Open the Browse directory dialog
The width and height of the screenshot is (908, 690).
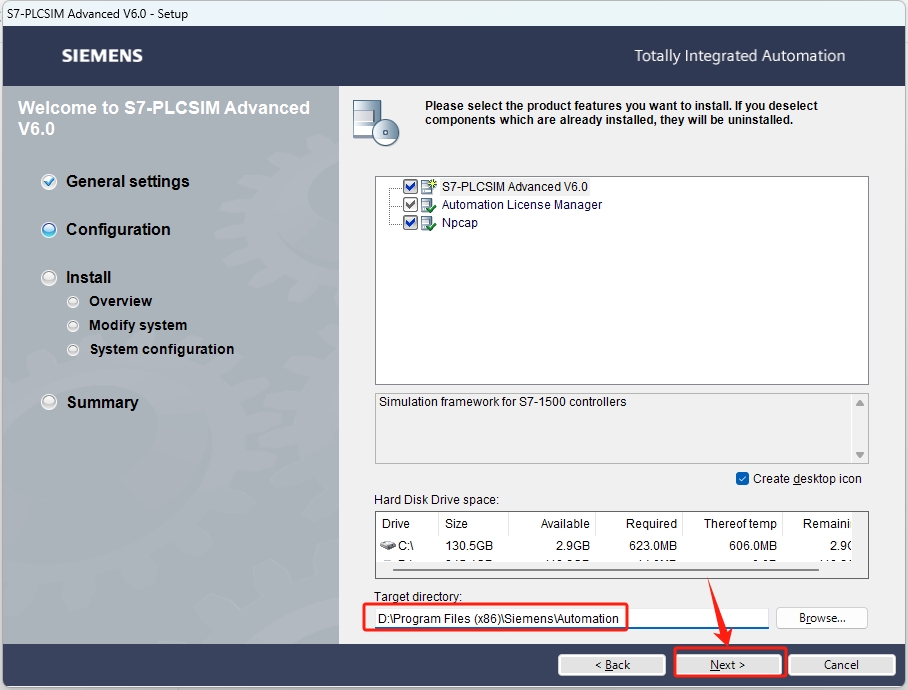pos(821,618)
